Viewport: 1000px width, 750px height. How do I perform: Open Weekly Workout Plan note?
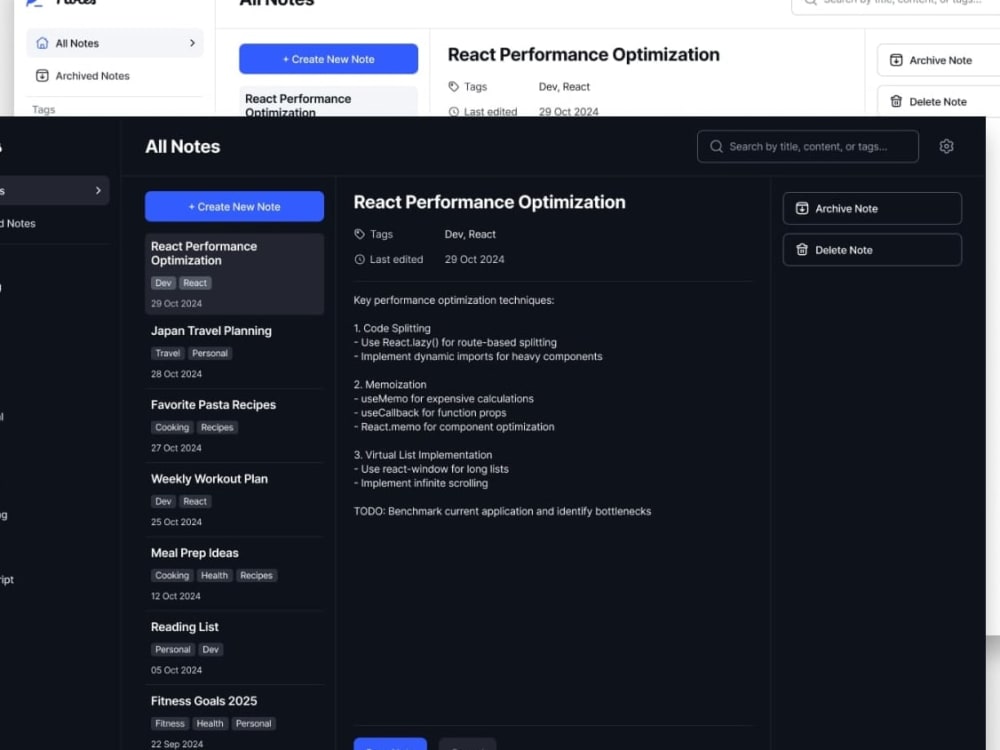pyautogui.click(x=234, y=500)
